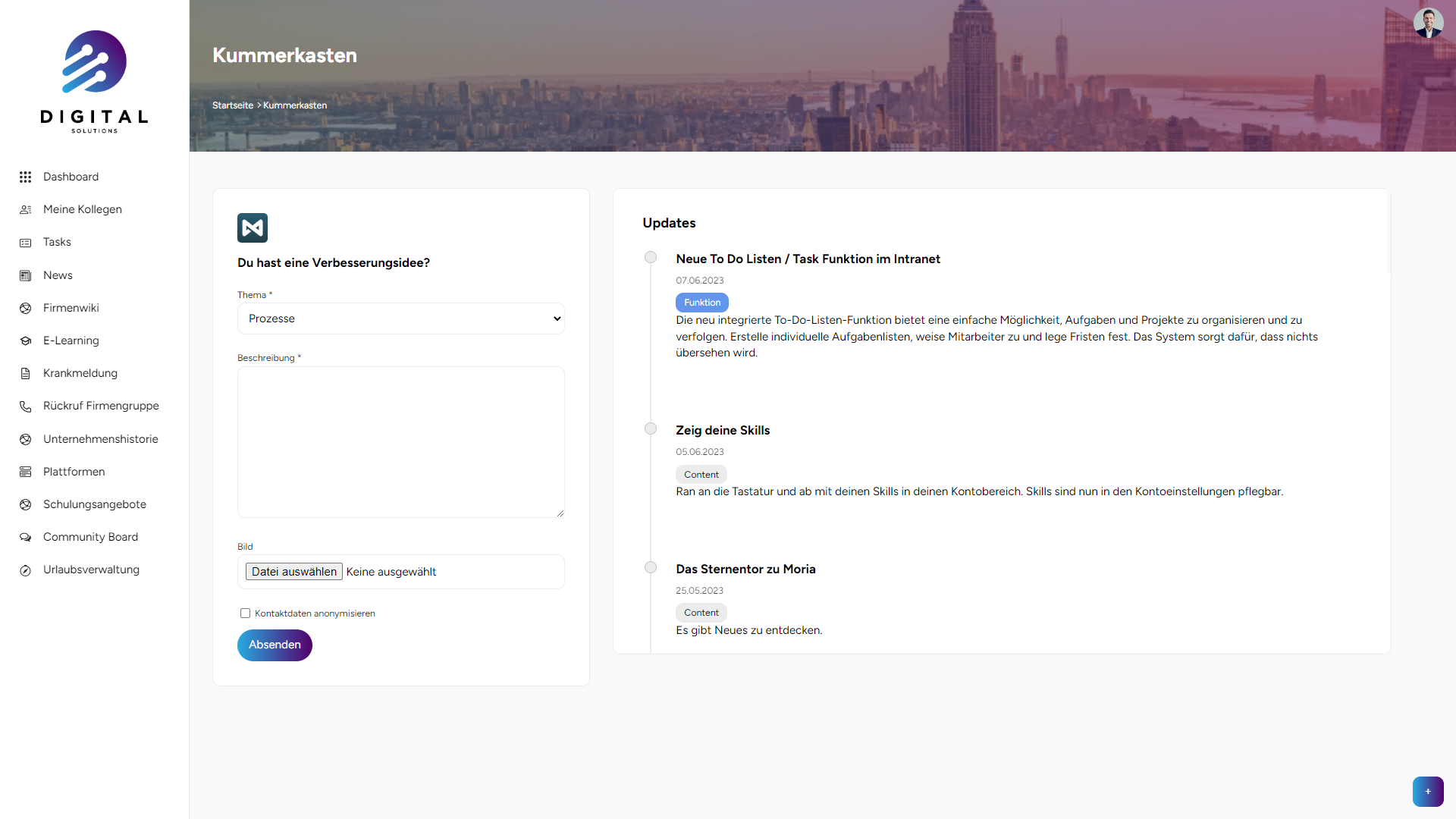Click the floating plus button

click(x=1428, y=791)
